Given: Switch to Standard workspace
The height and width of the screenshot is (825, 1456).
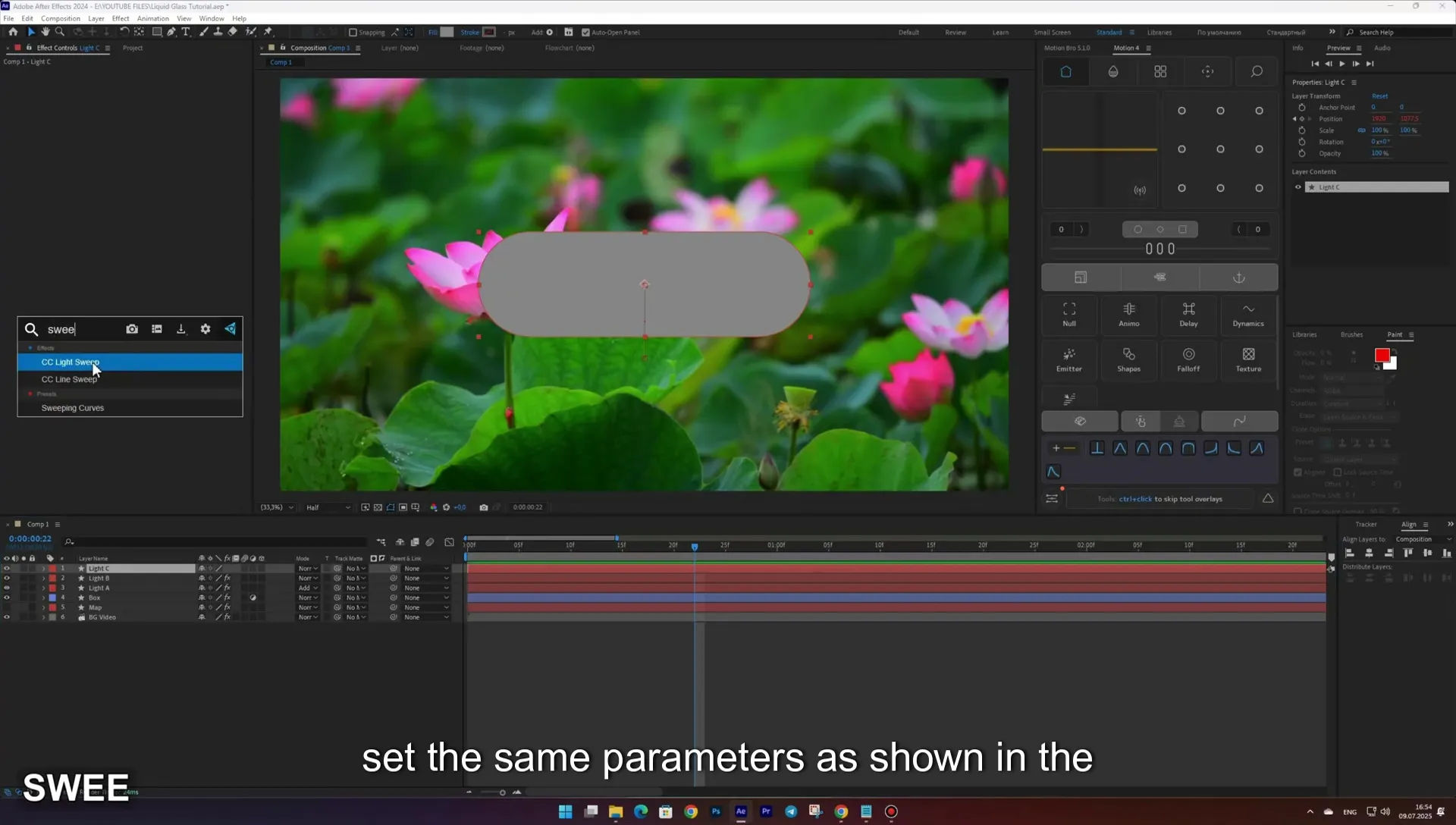Looking at the screenshot, I should tap(1109, 33).
